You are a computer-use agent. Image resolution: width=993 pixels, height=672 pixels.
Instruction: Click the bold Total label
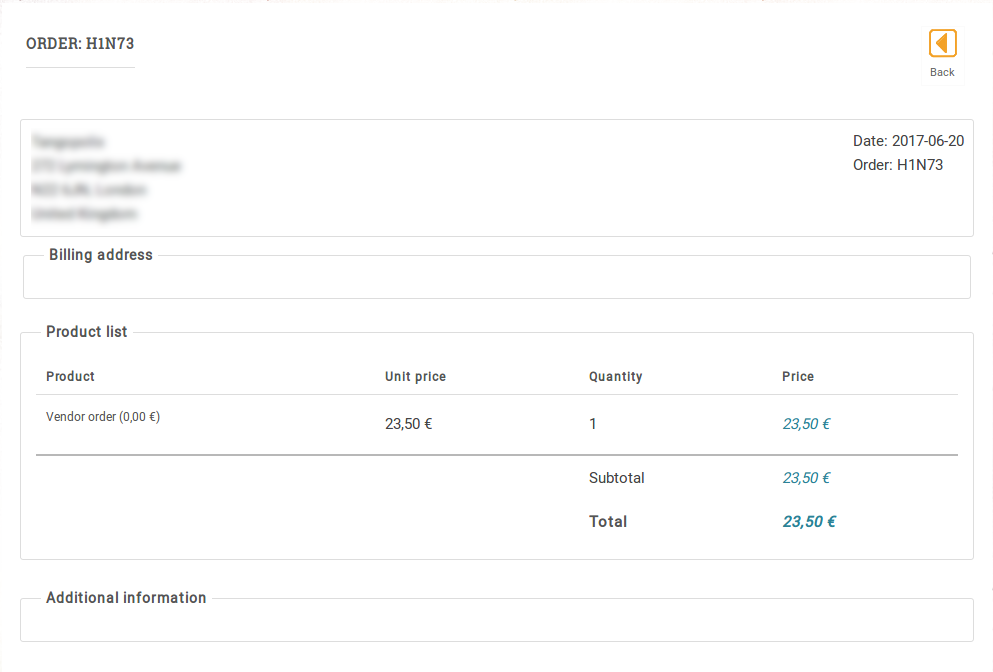pyautogui.click(x=608, y=521)
